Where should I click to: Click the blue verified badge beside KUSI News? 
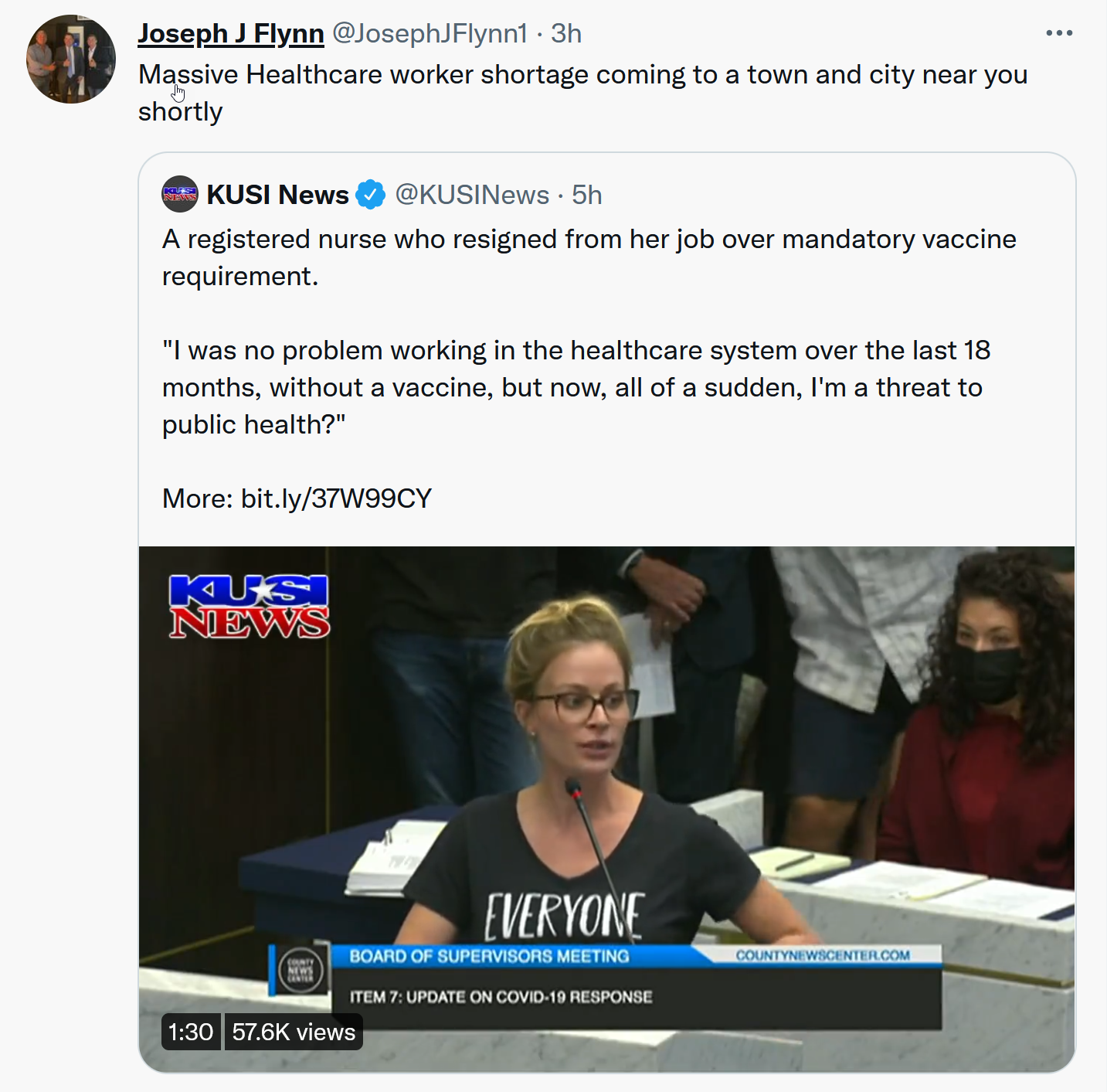pyautogui.click(x=371, y=195)
